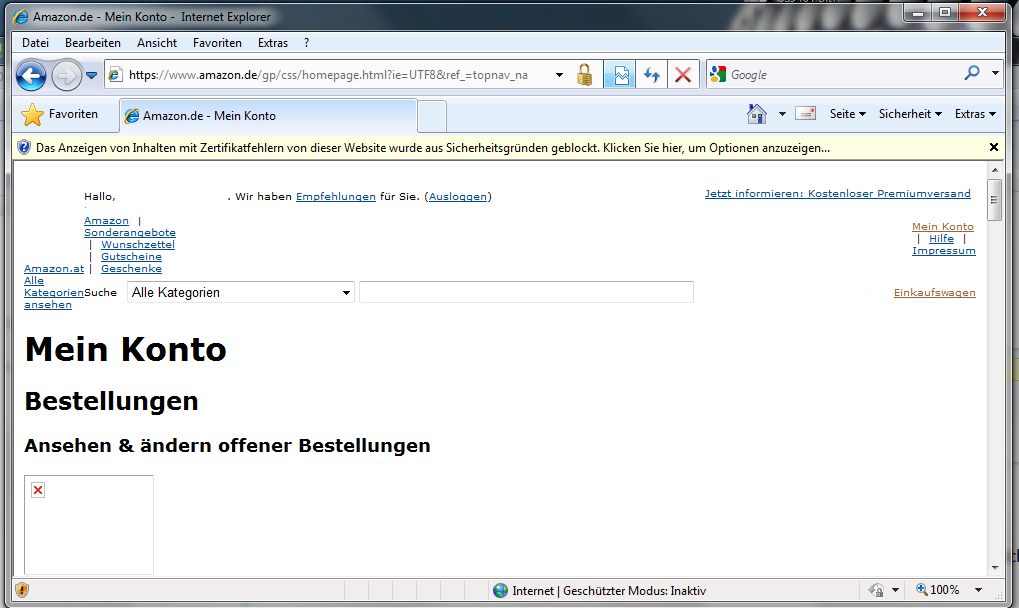Click the Home page house icon

coord(756,114)
